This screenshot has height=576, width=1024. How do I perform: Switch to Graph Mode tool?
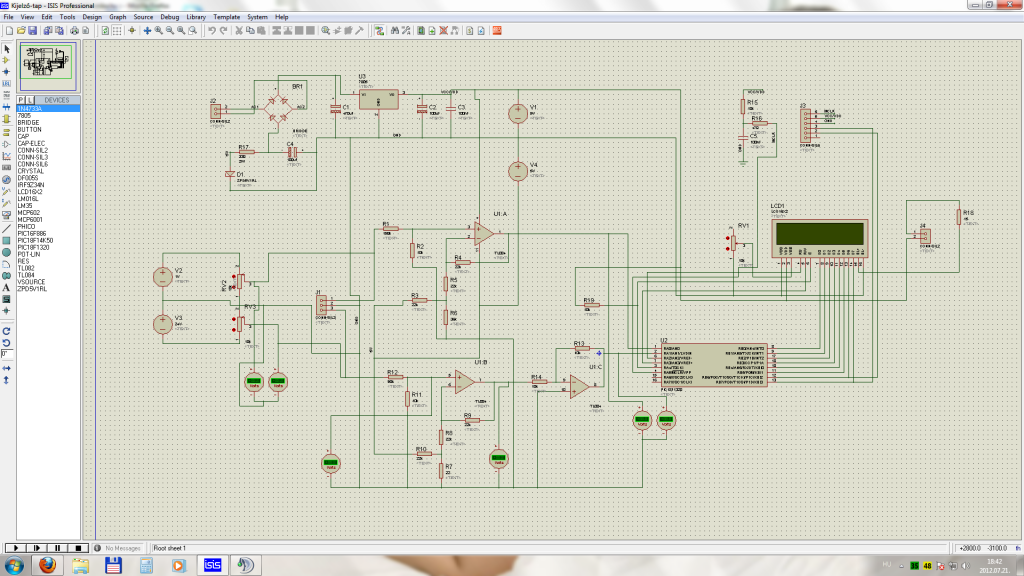7,156
